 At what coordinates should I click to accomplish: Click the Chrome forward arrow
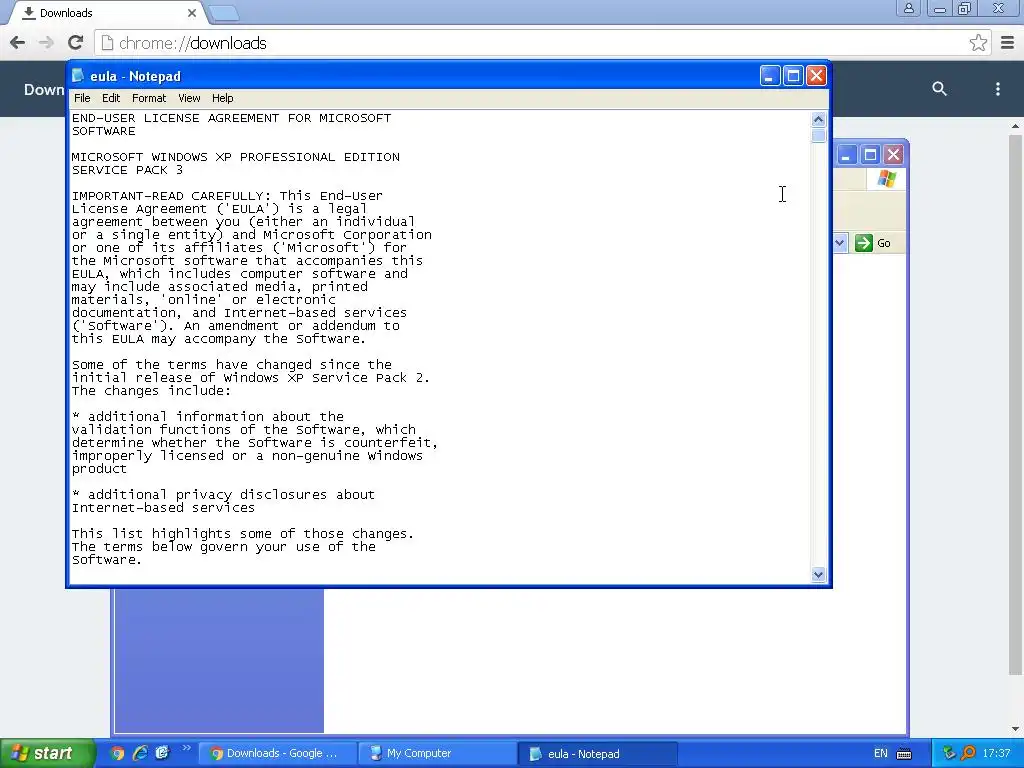coord(46,43)
